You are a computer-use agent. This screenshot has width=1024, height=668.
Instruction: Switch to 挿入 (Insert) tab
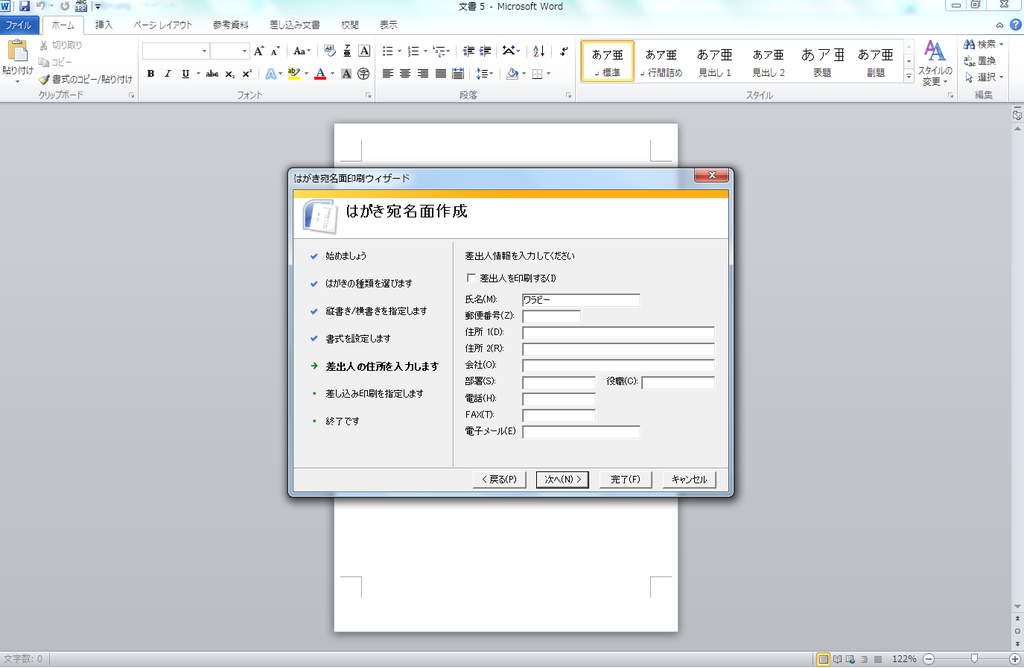click(104, 25)
